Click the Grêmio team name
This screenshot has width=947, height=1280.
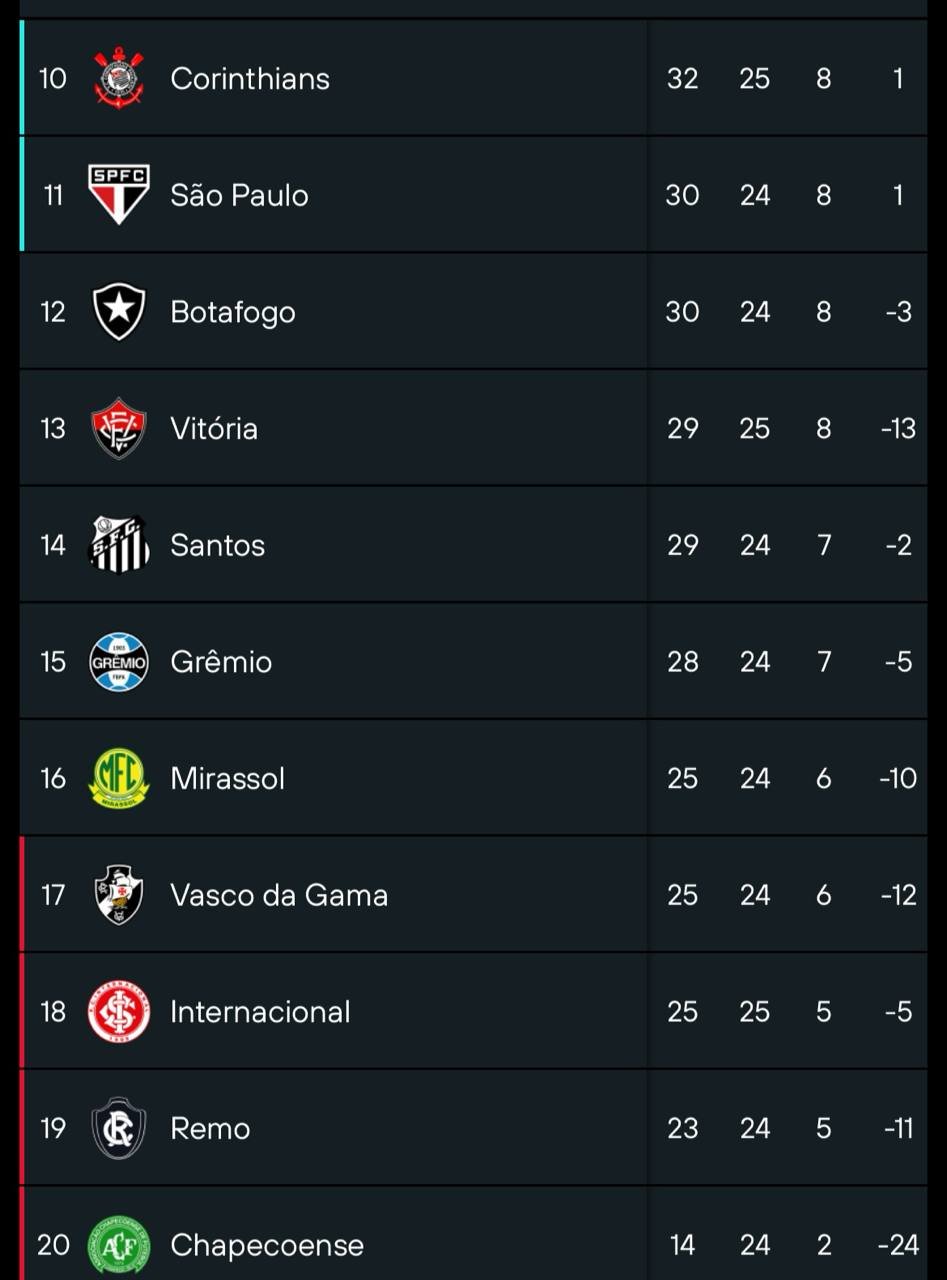(x=221, y=662)
